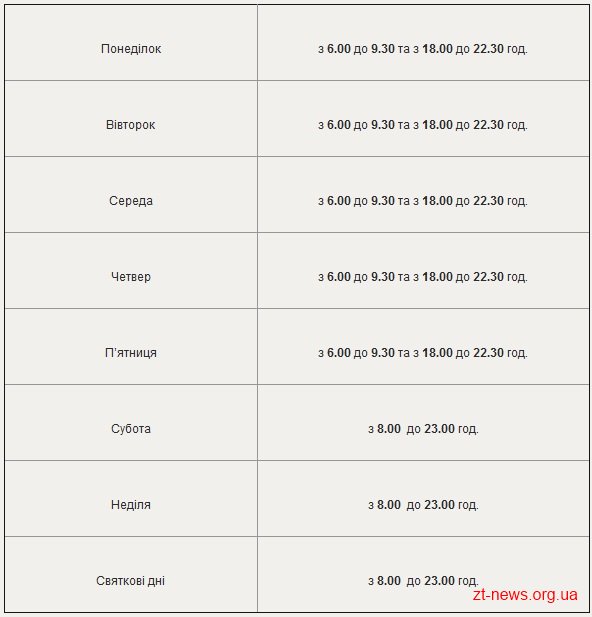Select the Вівторок day label
Viewport: 592px width, 617px height.
(x=131, y=125)
